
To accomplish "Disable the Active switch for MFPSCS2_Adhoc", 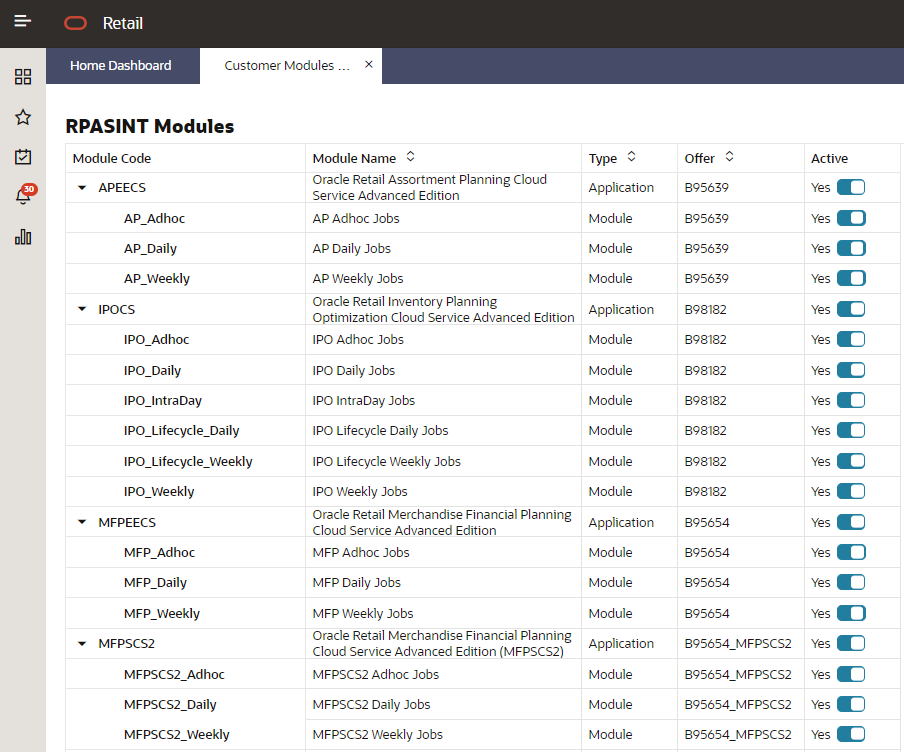I will click(851, 674).
